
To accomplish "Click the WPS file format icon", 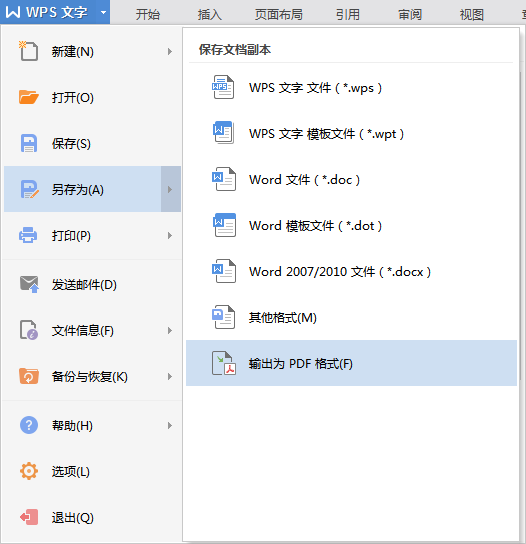I will click(223, 87).
